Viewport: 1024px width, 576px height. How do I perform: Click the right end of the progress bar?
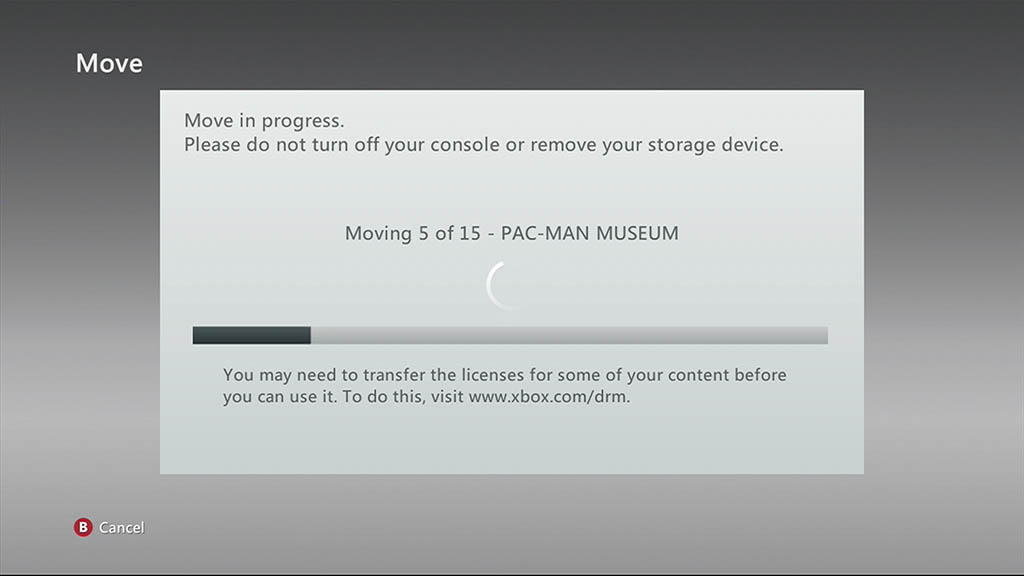tap(822, 335)
